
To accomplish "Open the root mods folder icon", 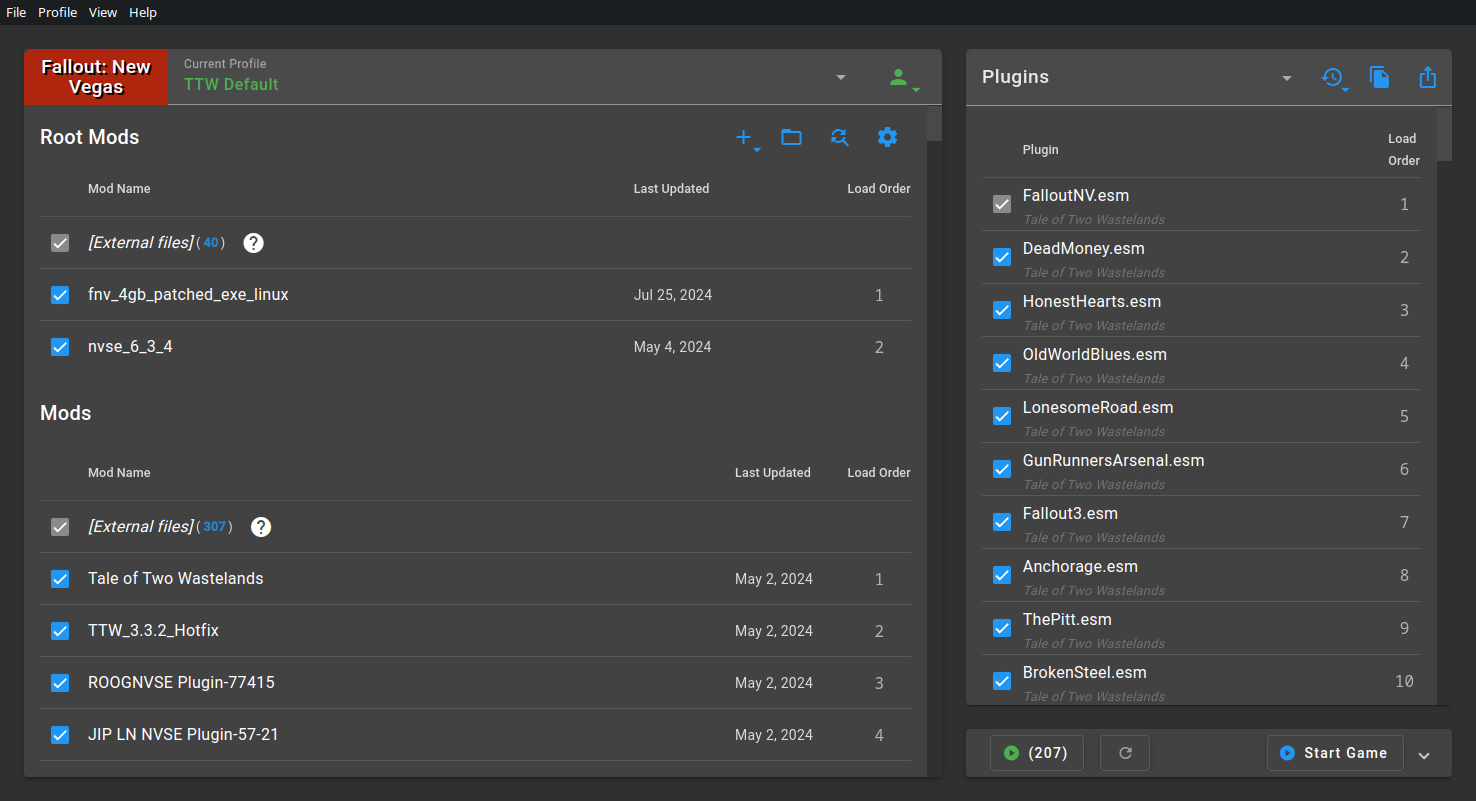I will pos(791,137).
